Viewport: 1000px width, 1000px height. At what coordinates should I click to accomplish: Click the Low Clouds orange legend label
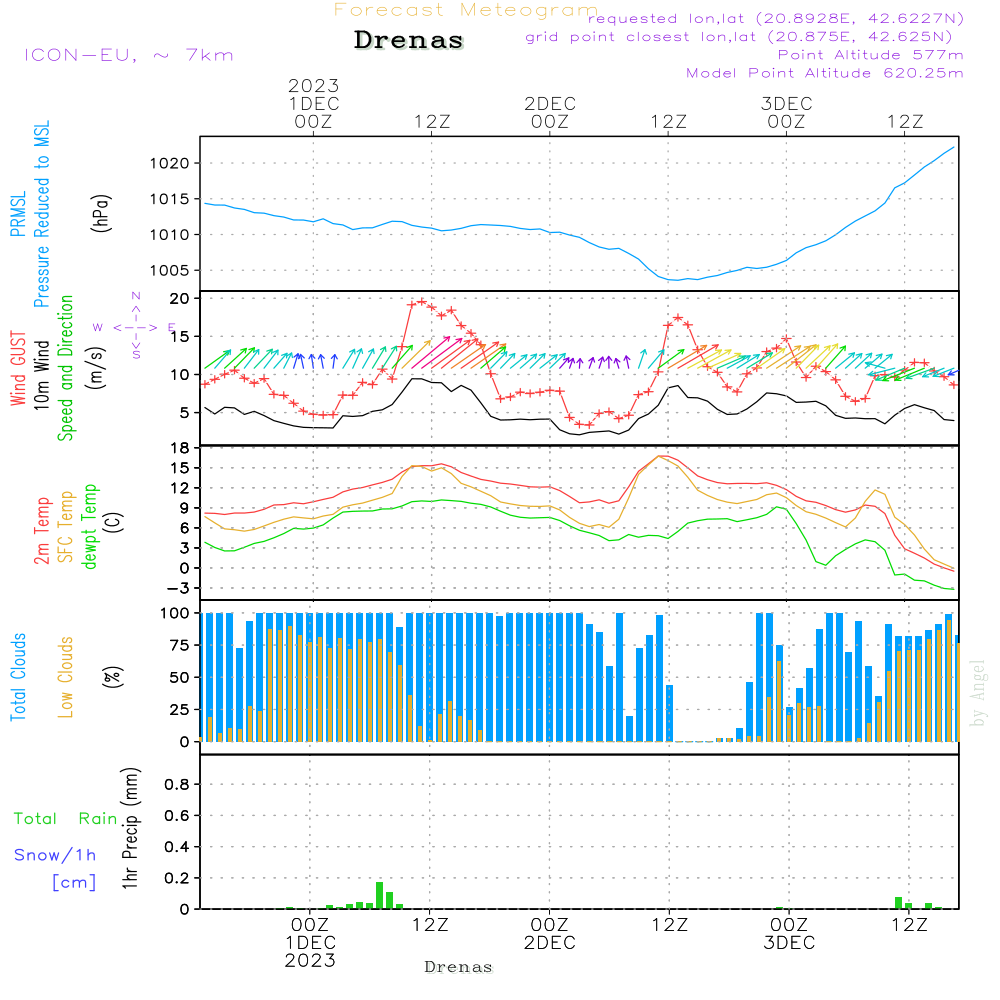coord(66,677)
